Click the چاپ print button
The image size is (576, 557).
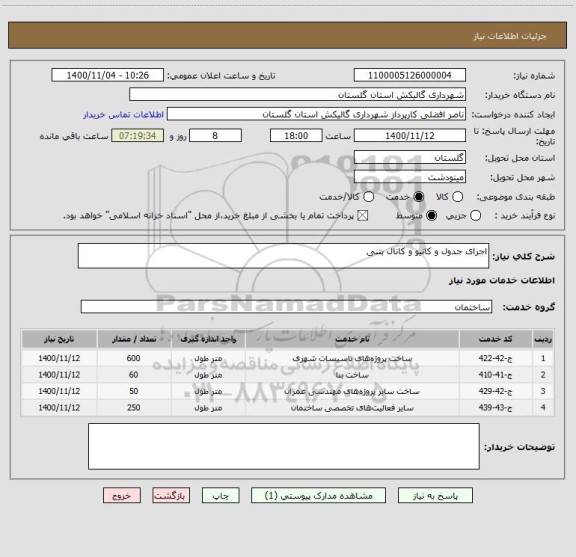220,496
